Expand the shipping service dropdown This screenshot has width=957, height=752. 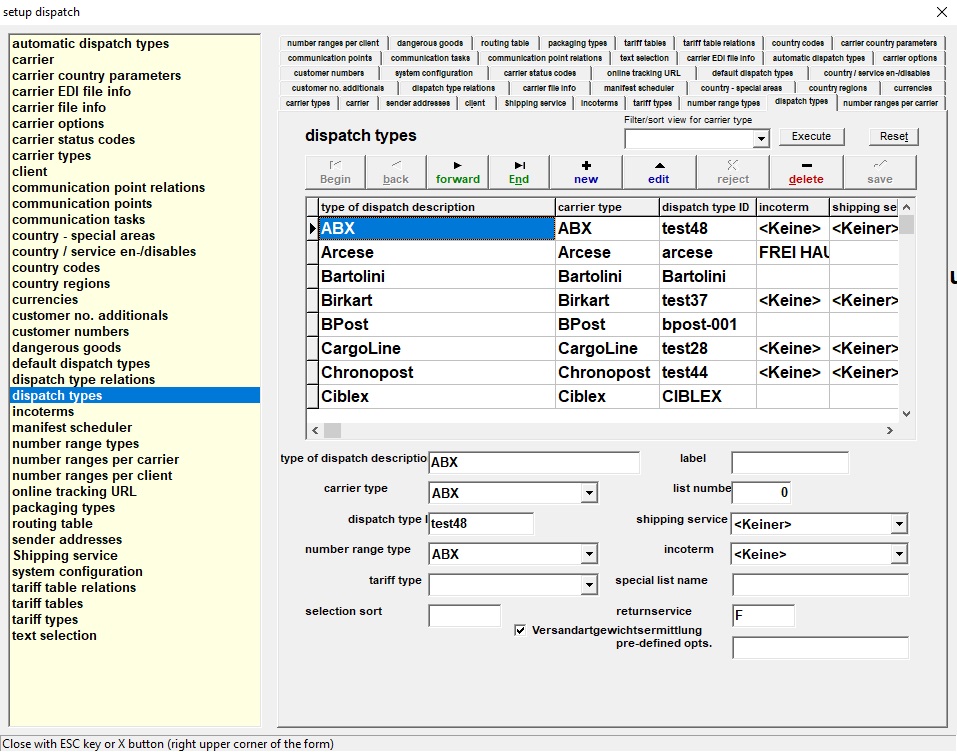coord(899,524)
